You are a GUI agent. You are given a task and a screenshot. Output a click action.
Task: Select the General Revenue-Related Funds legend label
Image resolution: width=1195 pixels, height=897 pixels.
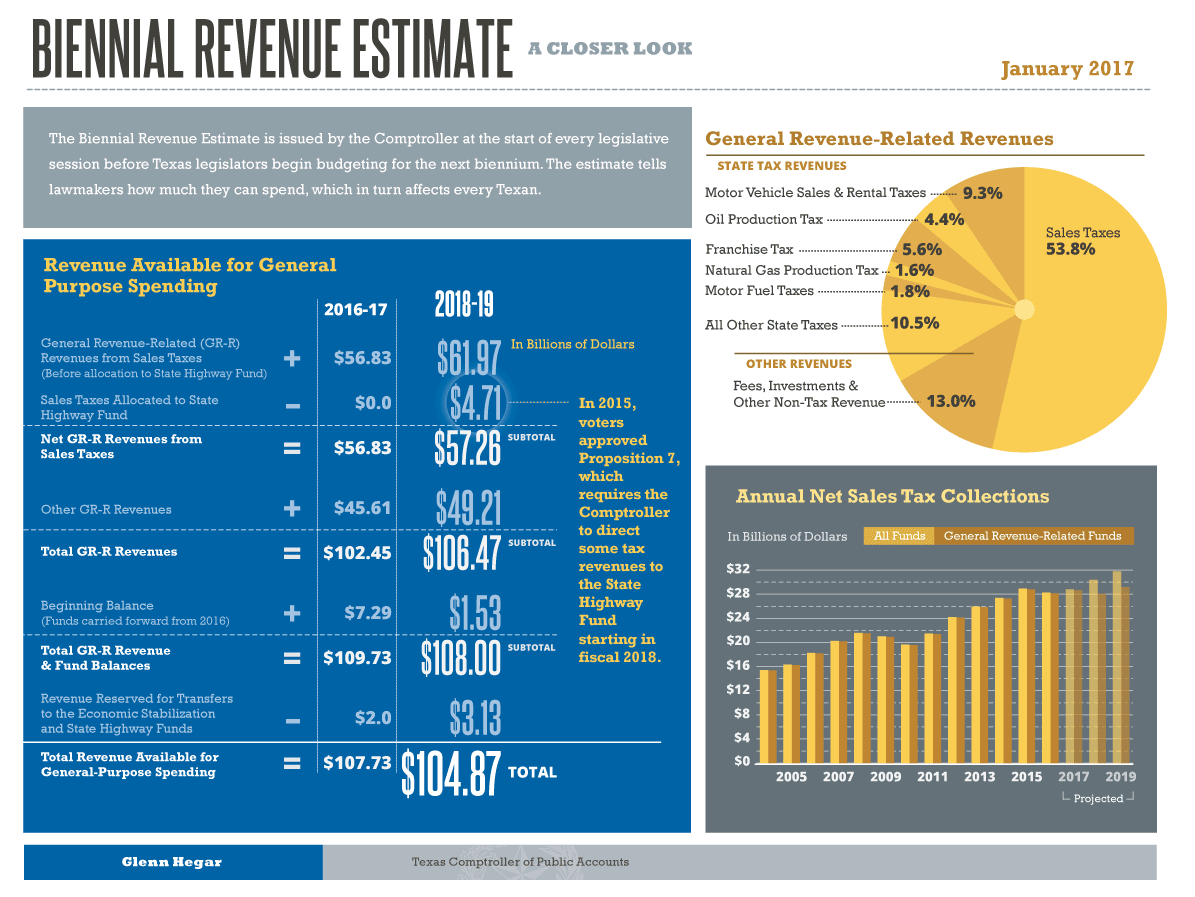(1032, 536)
